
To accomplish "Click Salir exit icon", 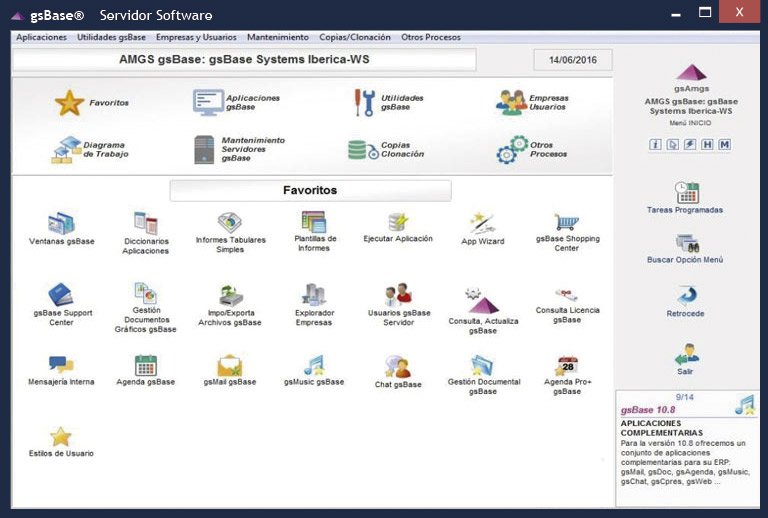I will point(687,354).
